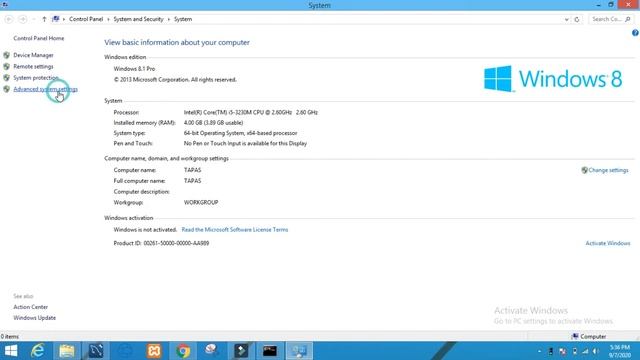
Task: Go up one level with the Up arrow
Action: (x=44, y=19)
